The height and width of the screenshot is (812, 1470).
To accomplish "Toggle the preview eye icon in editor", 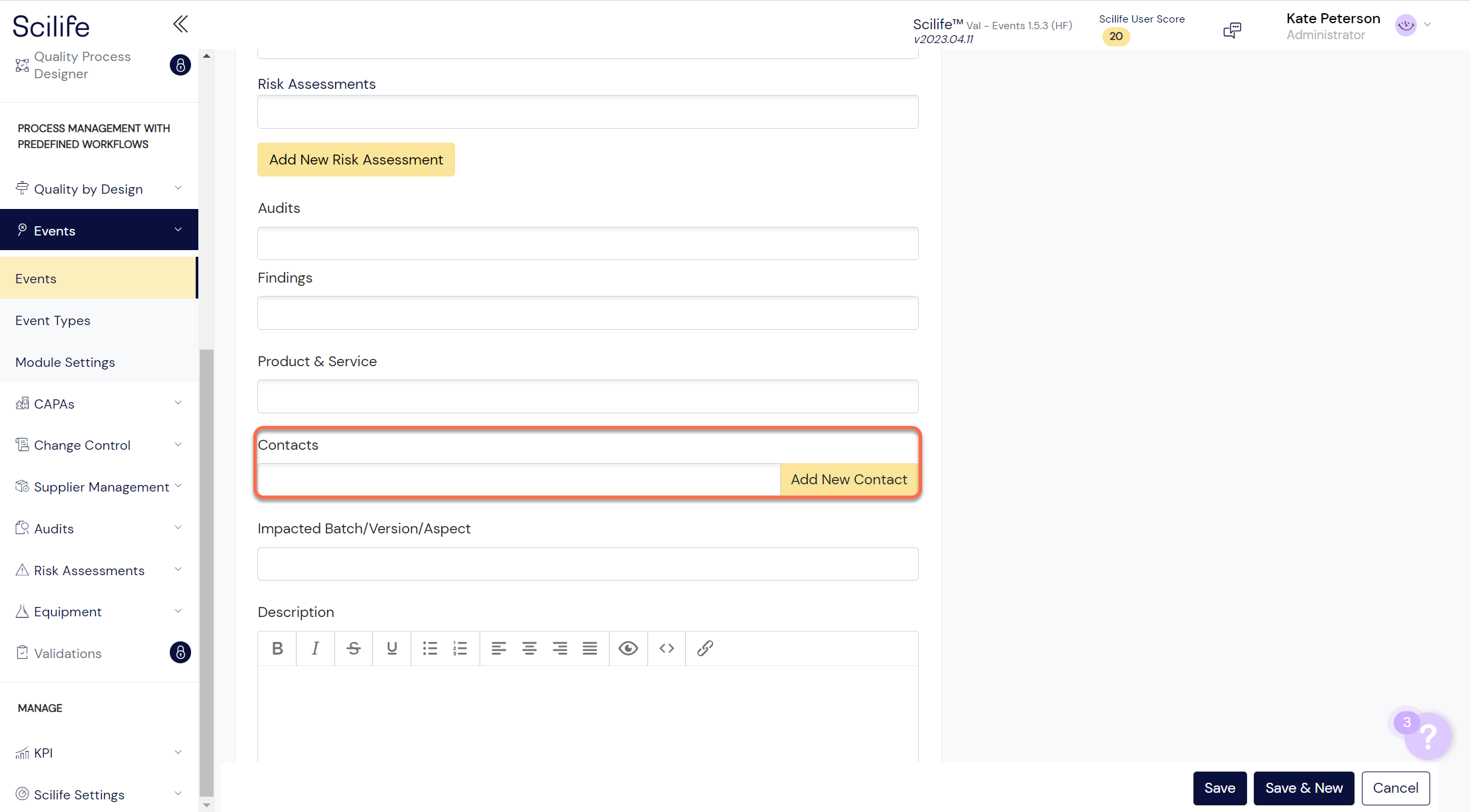I will [628, 648].
